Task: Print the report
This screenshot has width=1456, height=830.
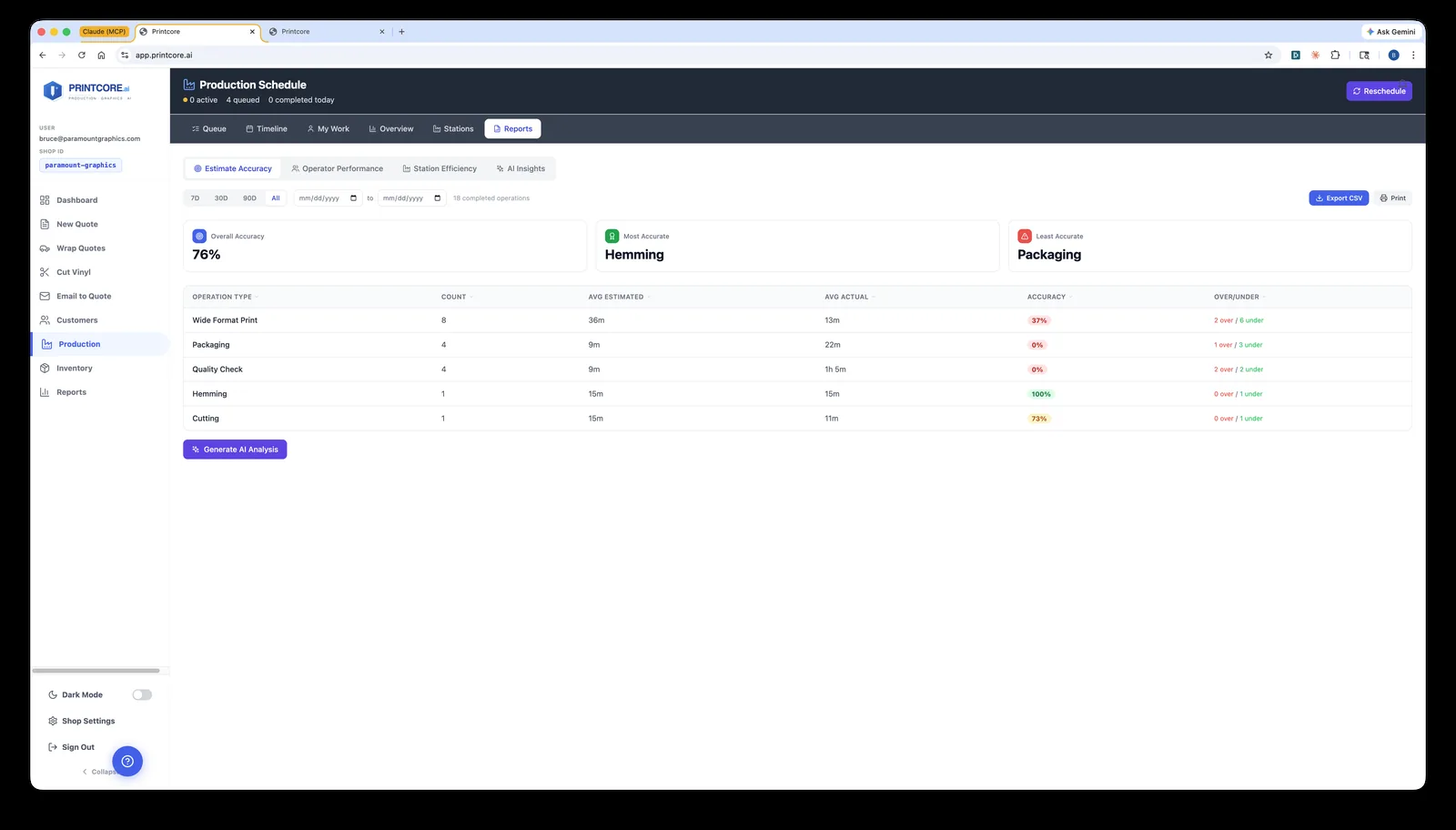Action: click(x=1392, y=198)
